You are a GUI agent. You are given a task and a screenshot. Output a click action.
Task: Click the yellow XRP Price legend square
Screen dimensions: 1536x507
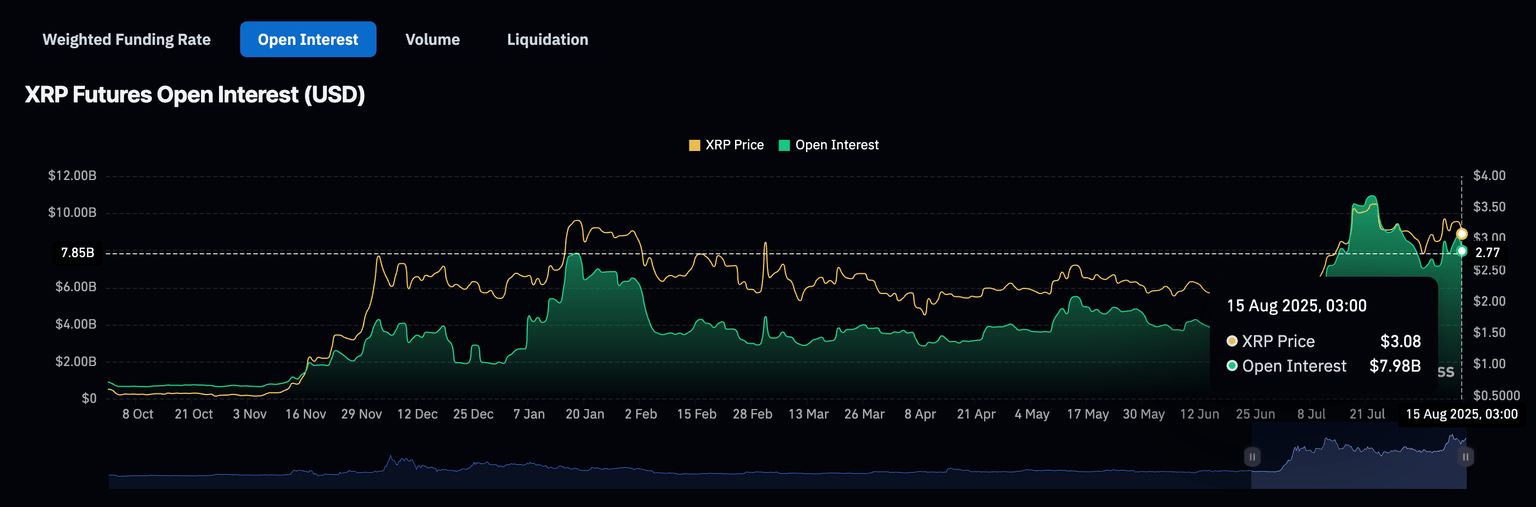[x=695, y=146]
